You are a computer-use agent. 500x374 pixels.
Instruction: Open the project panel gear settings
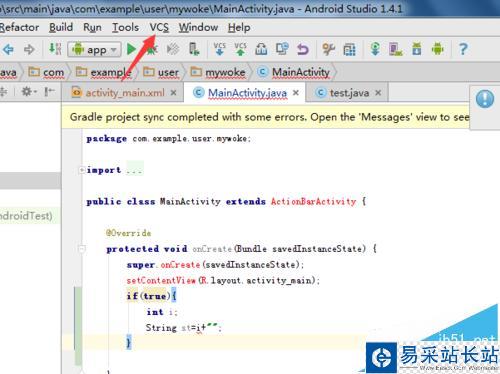click(x=29, y=91)
